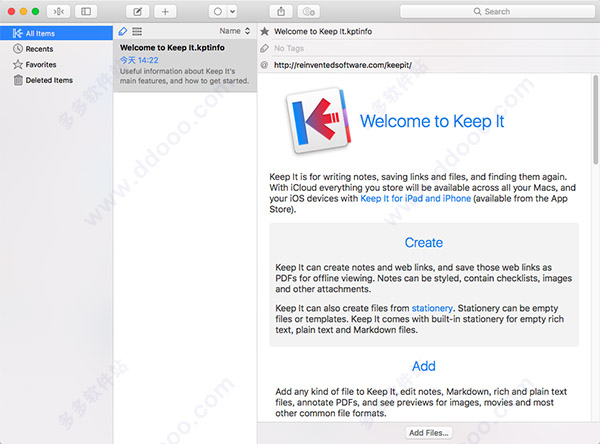Open the Name sort order dropdown
This screenshot has height=444, width=600.
pyautogui.click(x=235, y=31)
